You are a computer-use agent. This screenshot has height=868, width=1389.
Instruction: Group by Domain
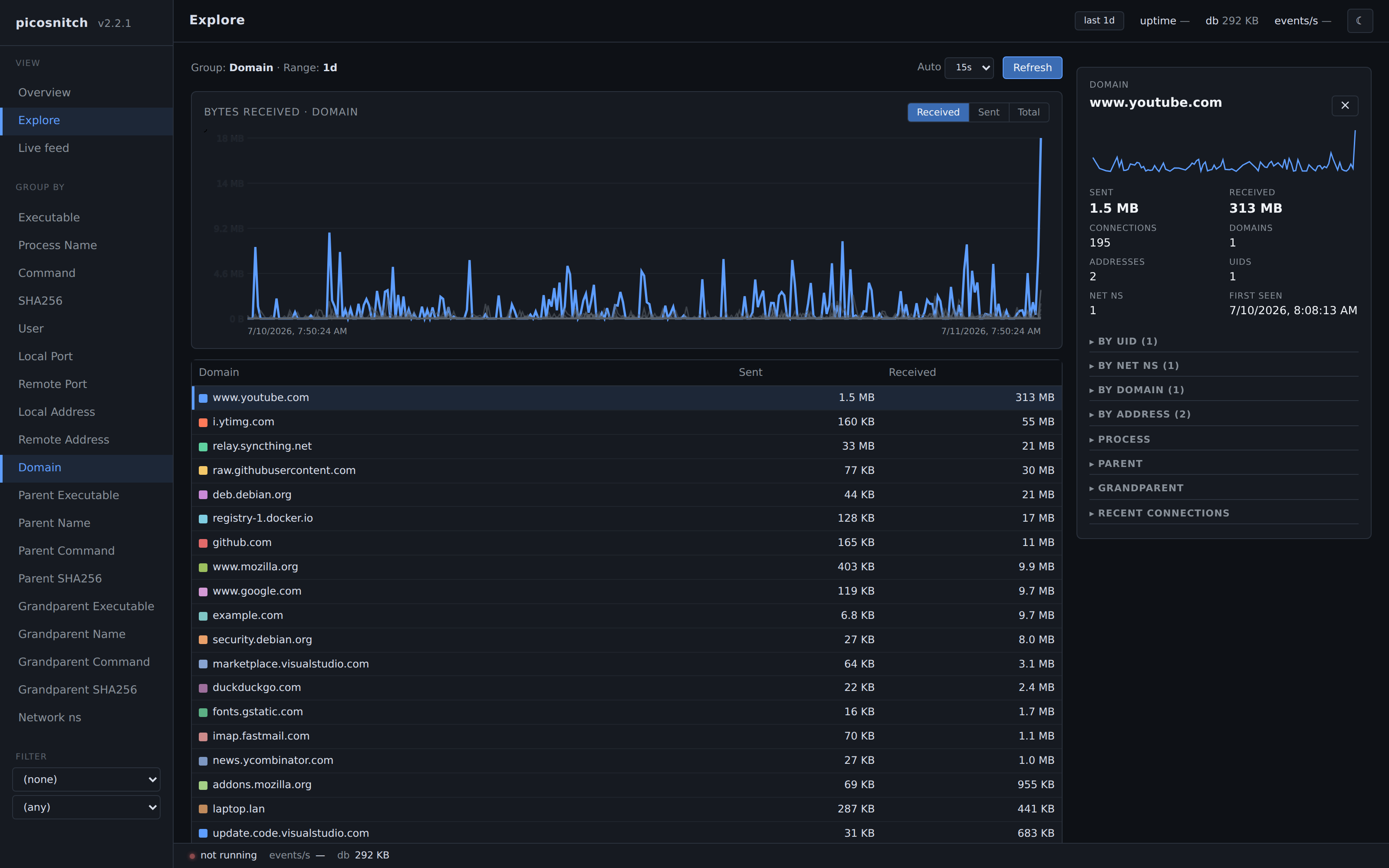(87, 468)
